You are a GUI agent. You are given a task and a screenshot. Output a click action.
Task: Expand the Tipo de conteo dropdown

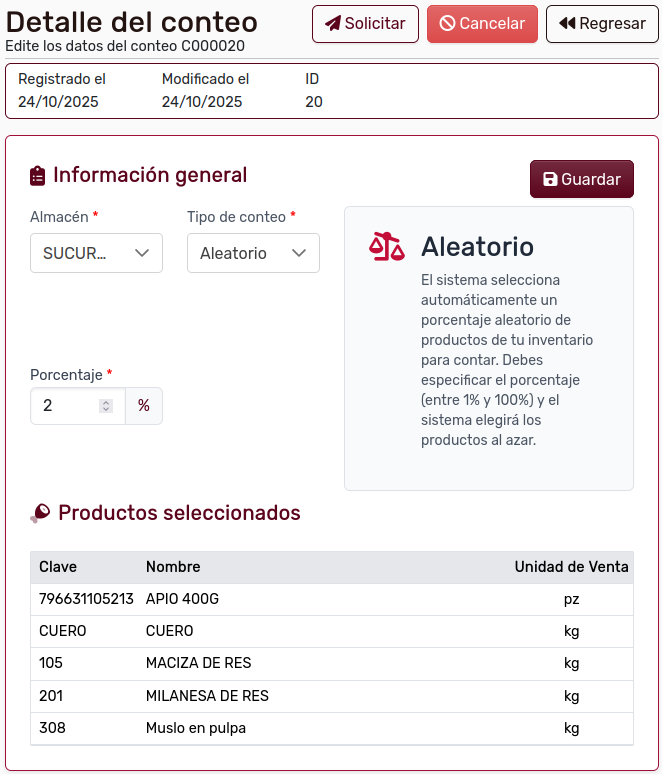253,253
